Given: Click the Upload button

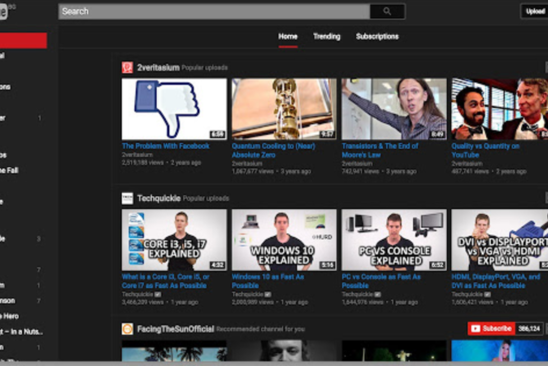Looking at the screenshot, I should pyautogui.click(x=535, y=11).
